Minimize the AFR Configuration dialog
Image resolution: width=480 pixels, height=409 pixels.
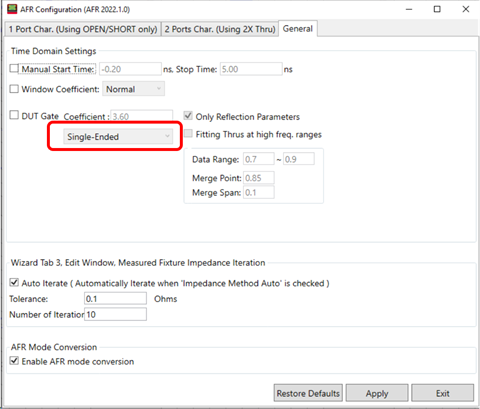tap(409, 9)
